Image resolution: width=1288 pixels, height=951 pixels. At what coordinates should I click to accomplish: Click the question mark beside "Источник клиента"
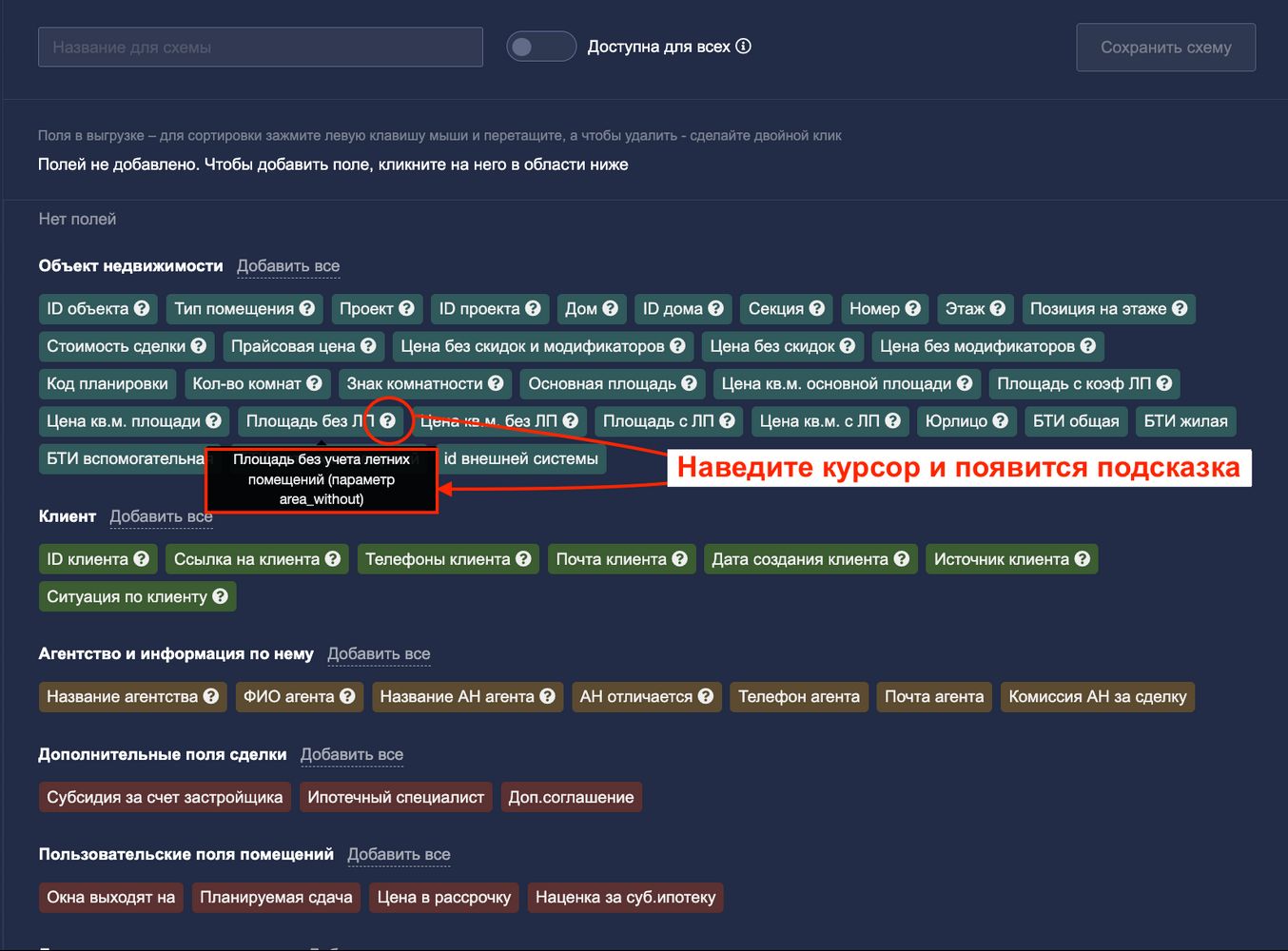(1083, 559)
